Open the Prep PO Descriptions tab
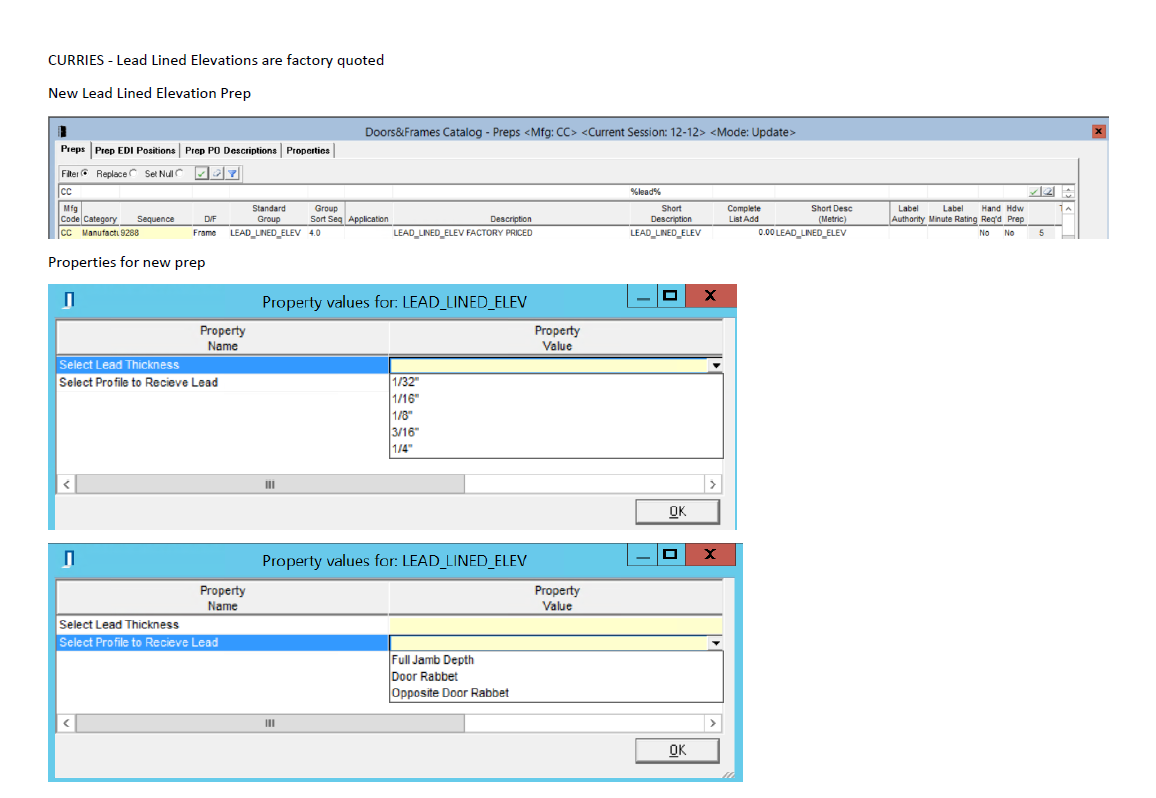Viewport: 1156px width, 798px height. click(231, 150)
